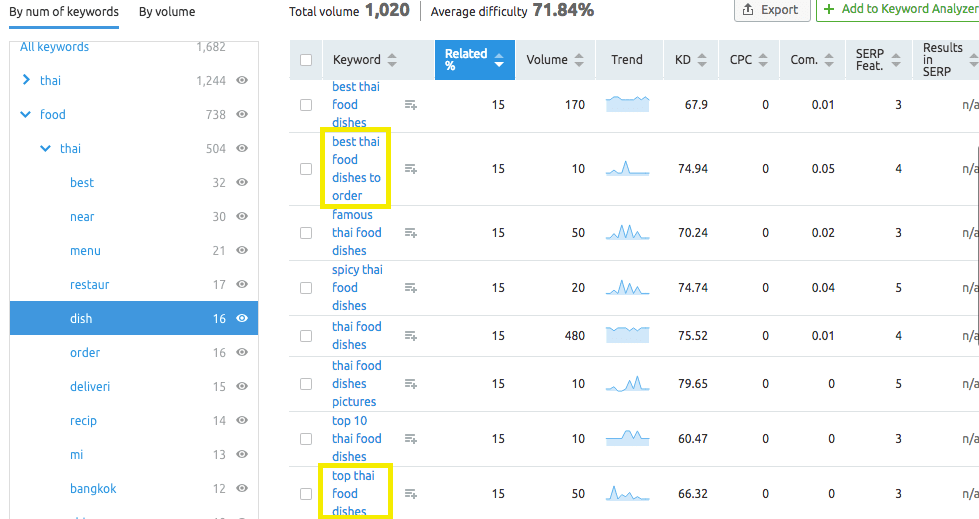
Task: Check the box for 'best thai food dishes to order'
Action: [x=306, y=169]
